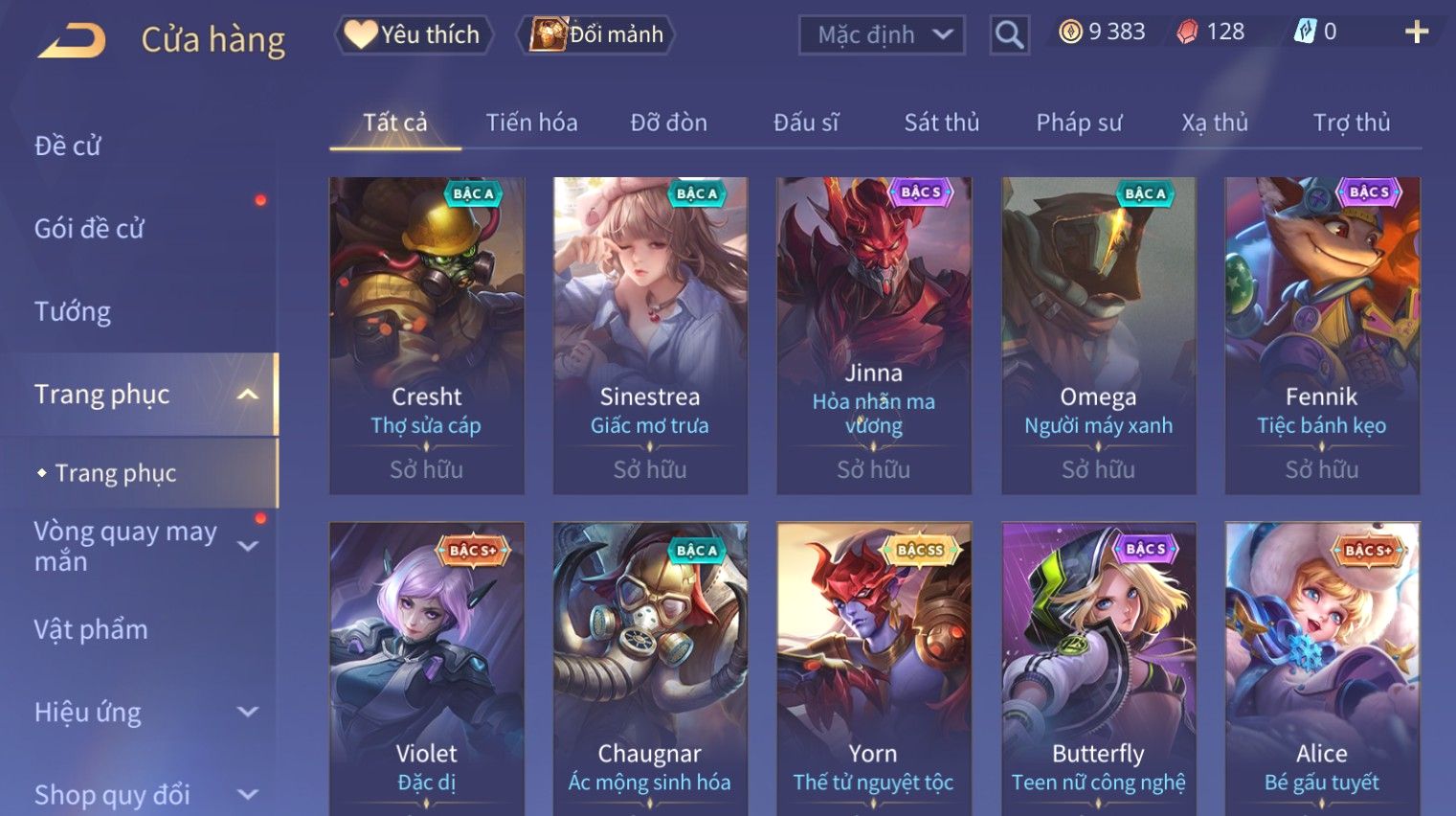Expand the Hiệu ứng sidebar section

pos(247,712)
